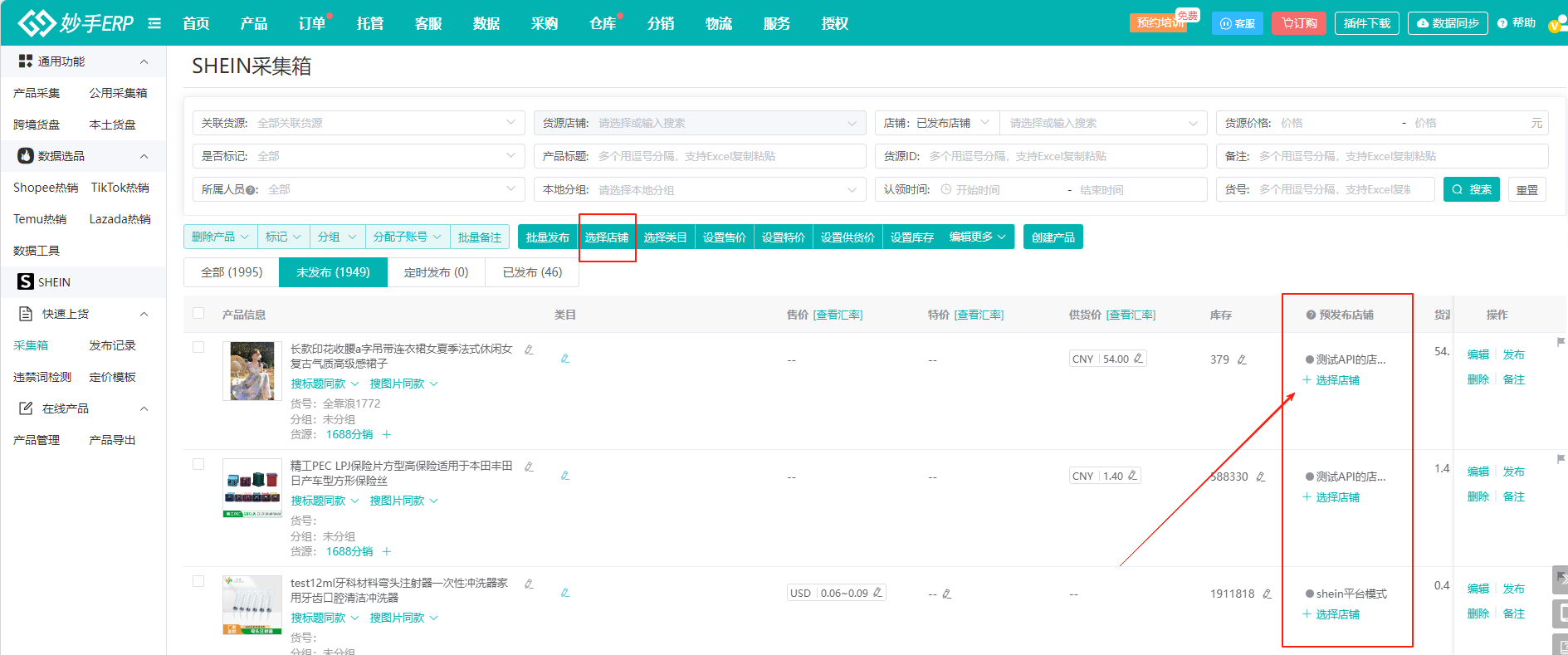The image size is (1568, 655).
Task: Switch to the 已发布 (46) tab
Action: click(532, 272)
